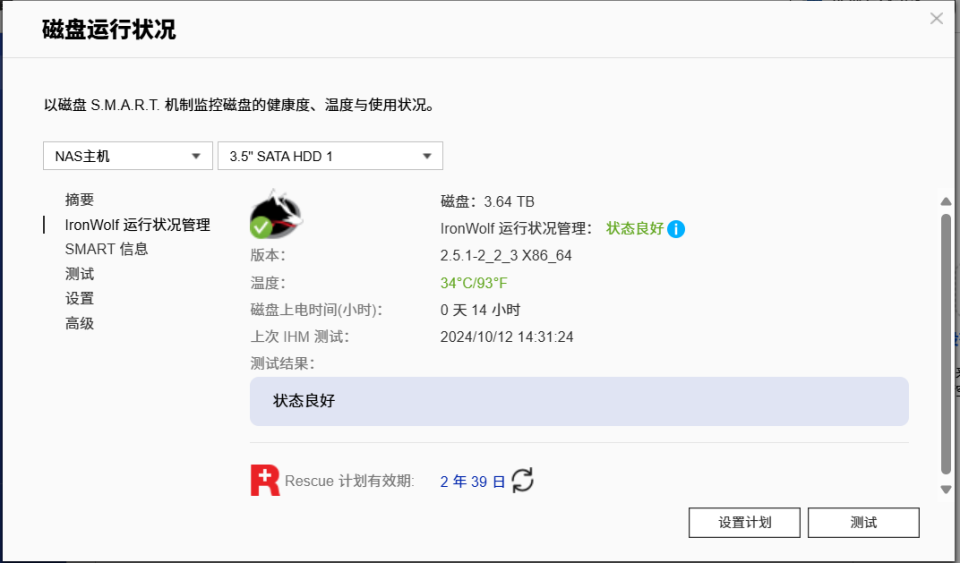Viewport: 960px width, 563px height.
Task: Open the NAS主机 dropdown
Action: pyautogui.click(x=128, y=156)
